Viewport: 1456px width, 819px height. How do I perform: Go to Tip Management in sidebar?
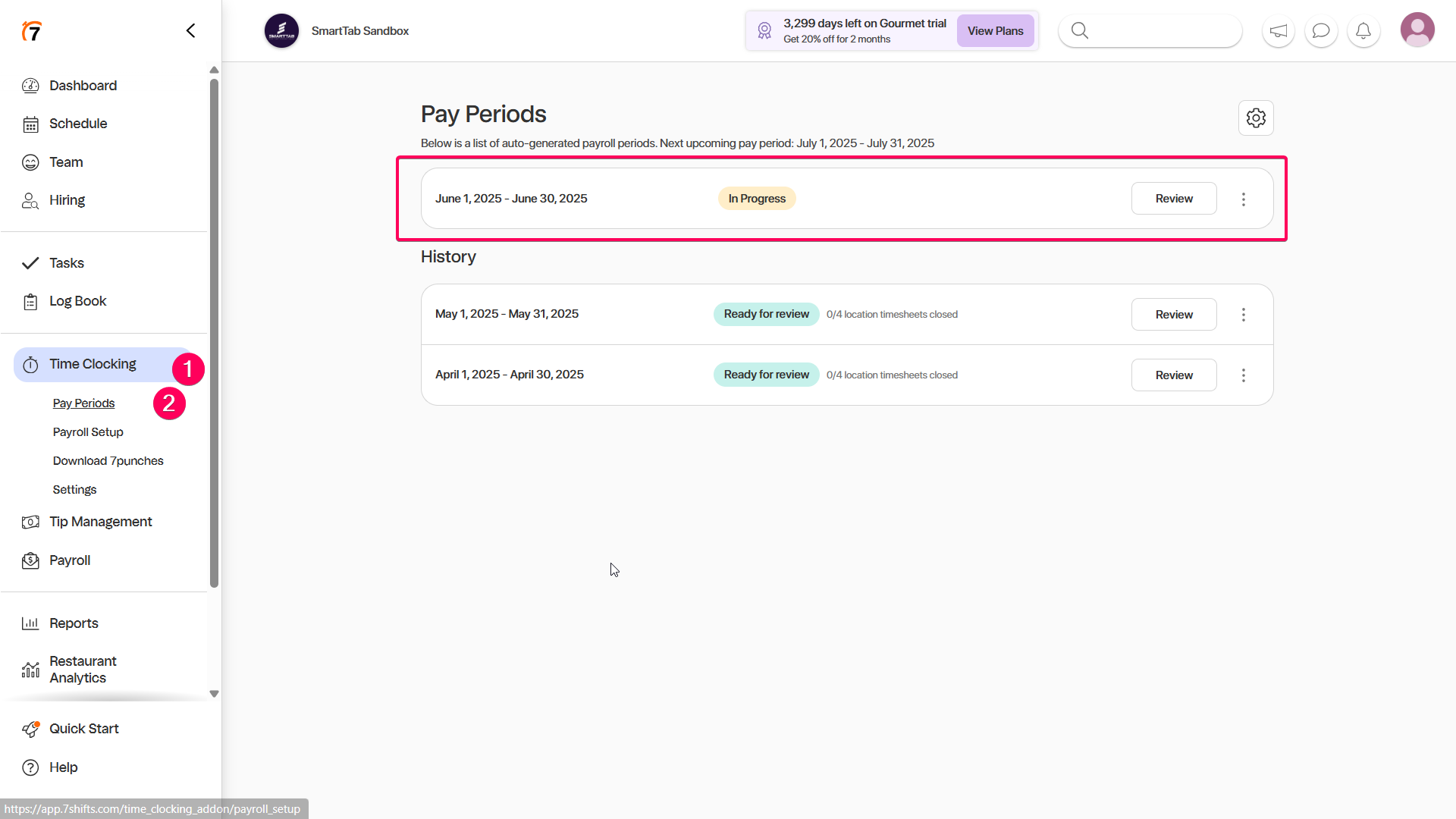click(x=100, y=522)
